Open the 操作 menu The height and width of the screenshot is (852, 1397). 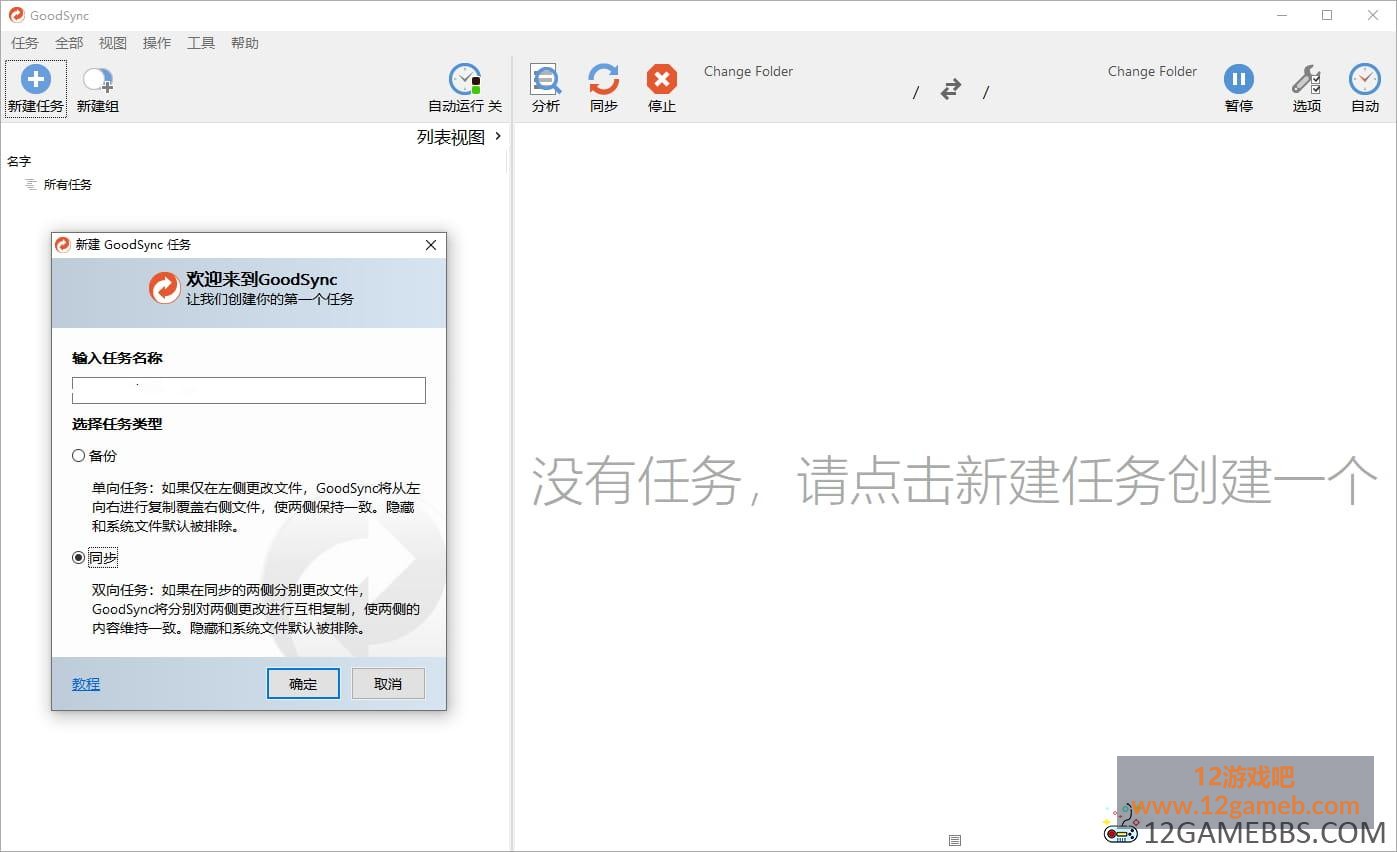(x=157, y=43)
